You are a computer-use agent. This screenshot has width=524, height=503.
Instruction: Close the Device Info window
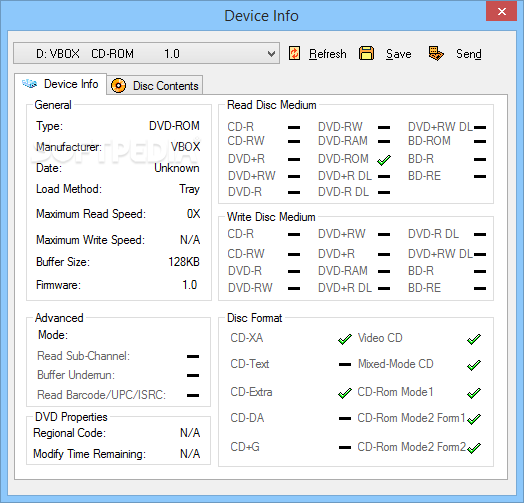tap(501, 11)
